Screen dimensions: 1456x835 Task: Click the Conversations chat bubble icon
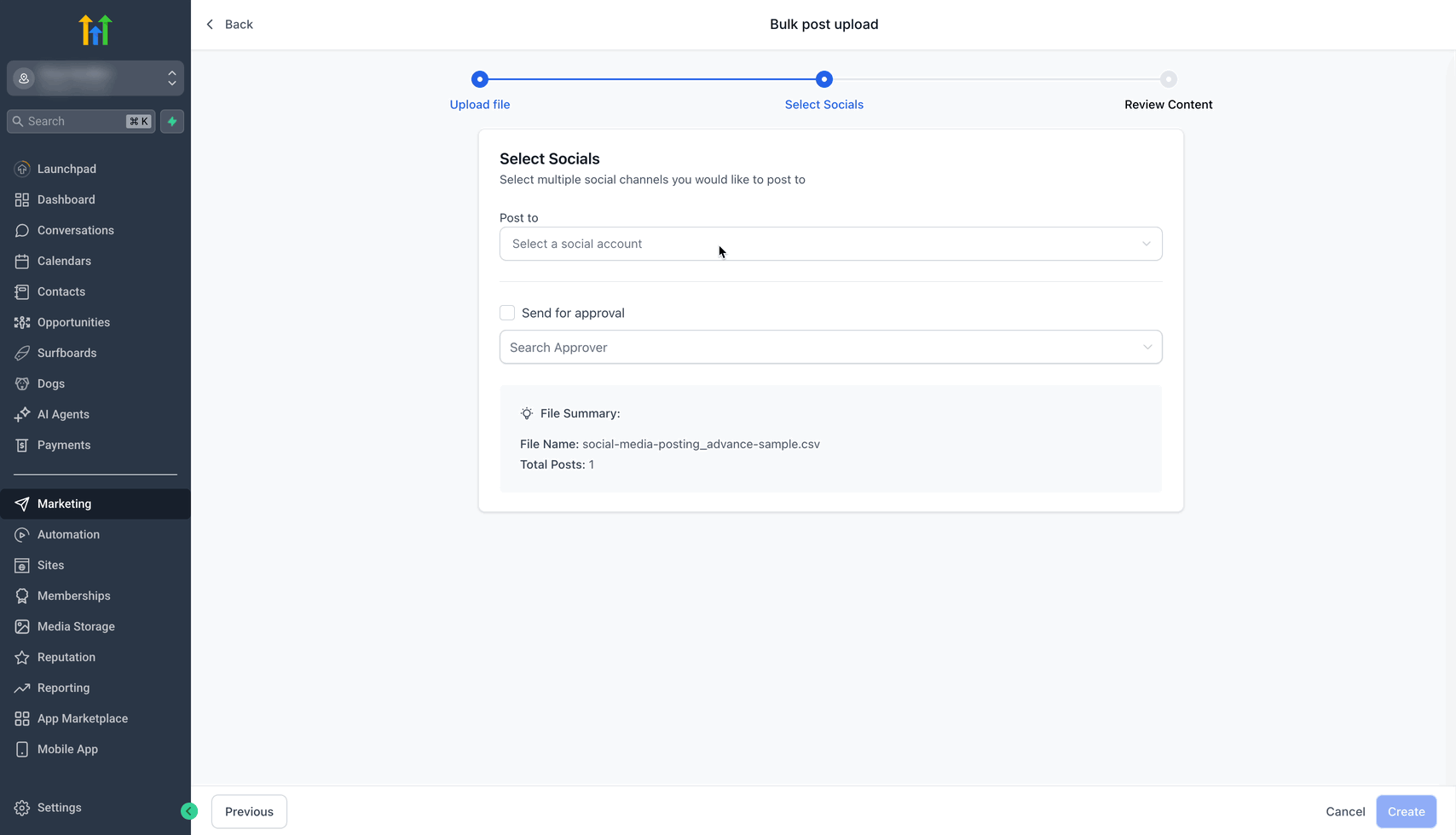22,230
